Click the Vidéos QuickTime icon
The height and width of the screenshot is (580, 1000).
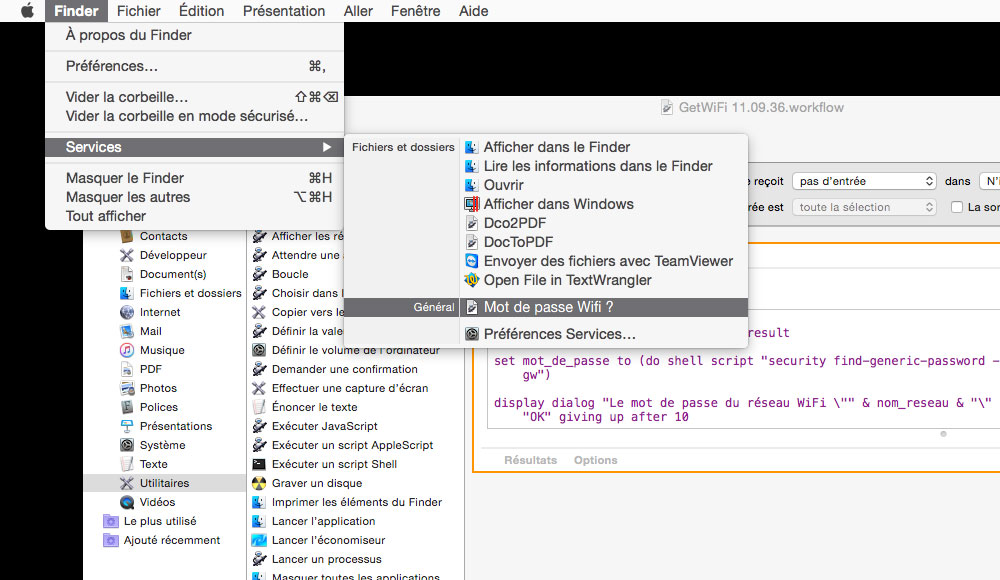(127, 502)
